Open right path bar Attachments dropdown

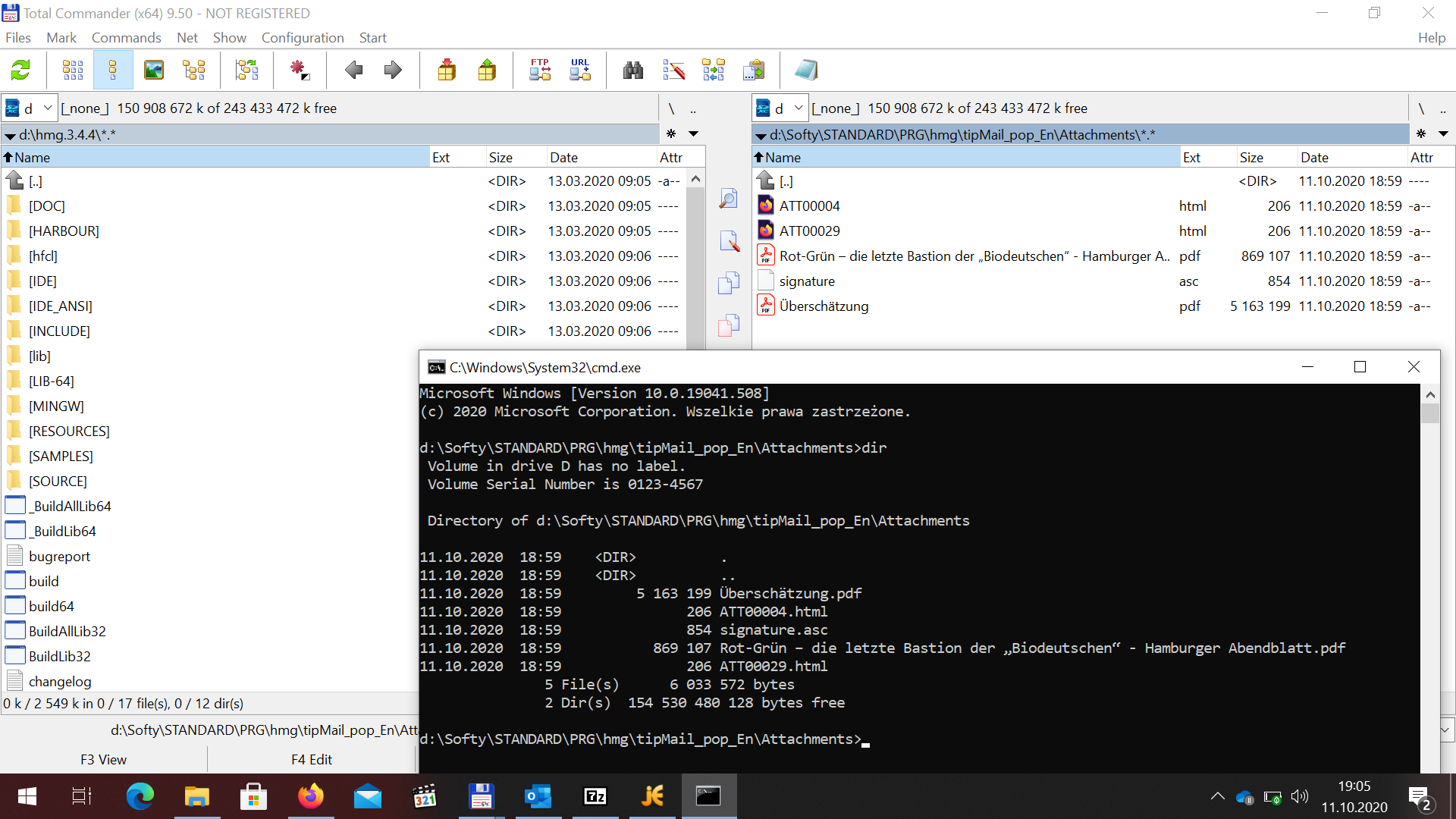761,136
